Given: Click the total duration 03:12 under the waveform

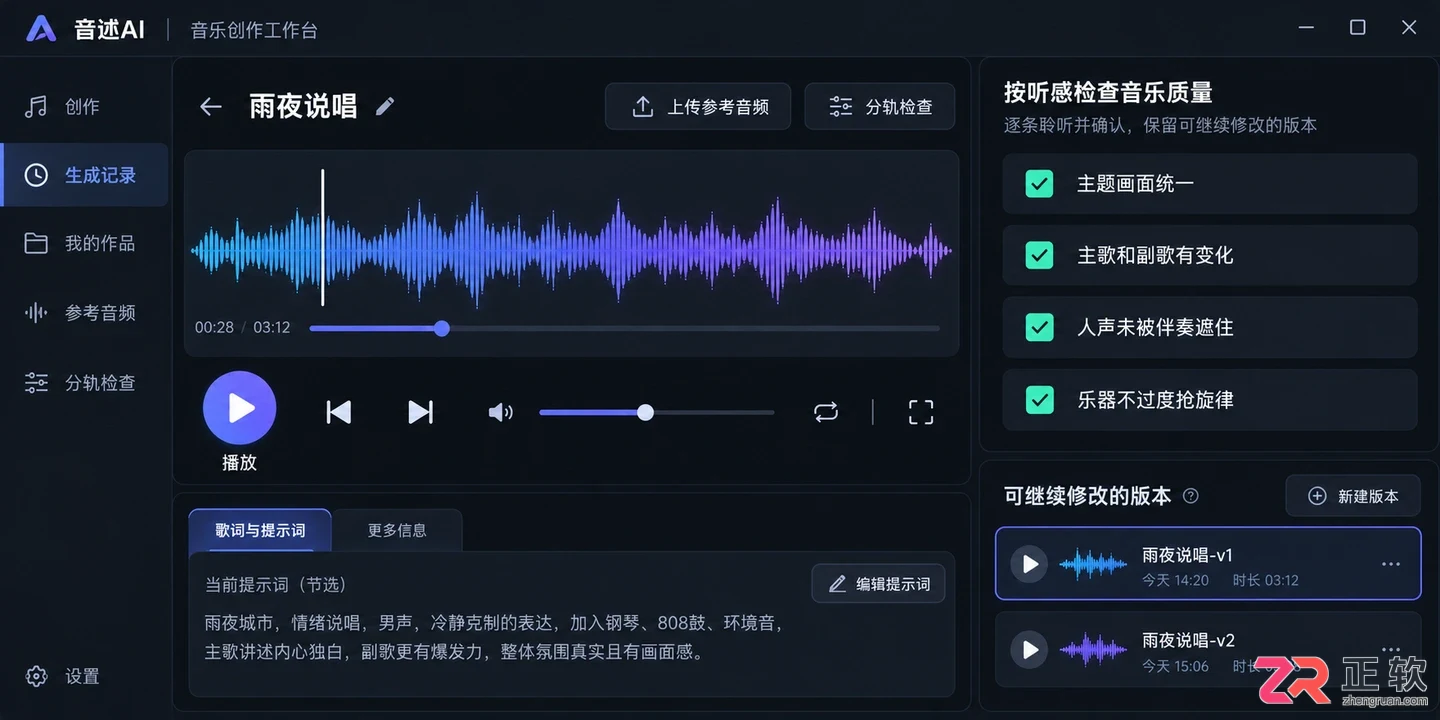Looking at the screenshot, I should 271,327.
